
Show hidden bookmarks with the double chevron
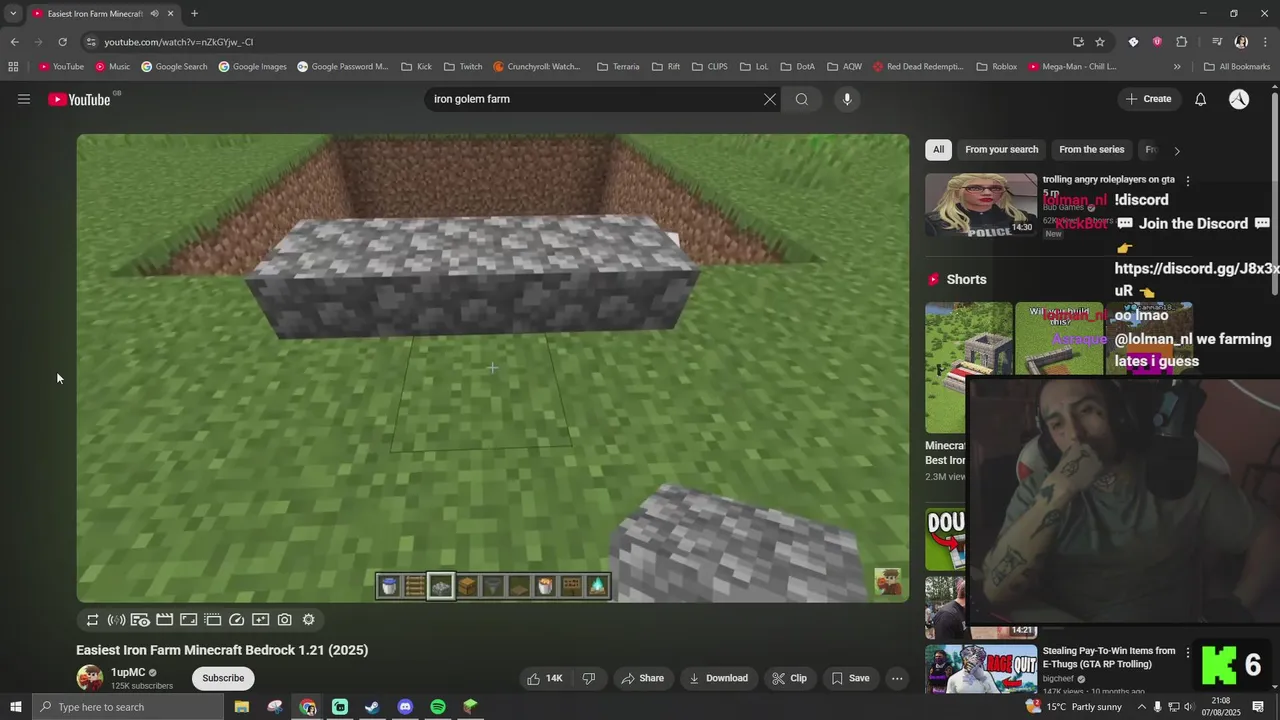point(1177,67)
